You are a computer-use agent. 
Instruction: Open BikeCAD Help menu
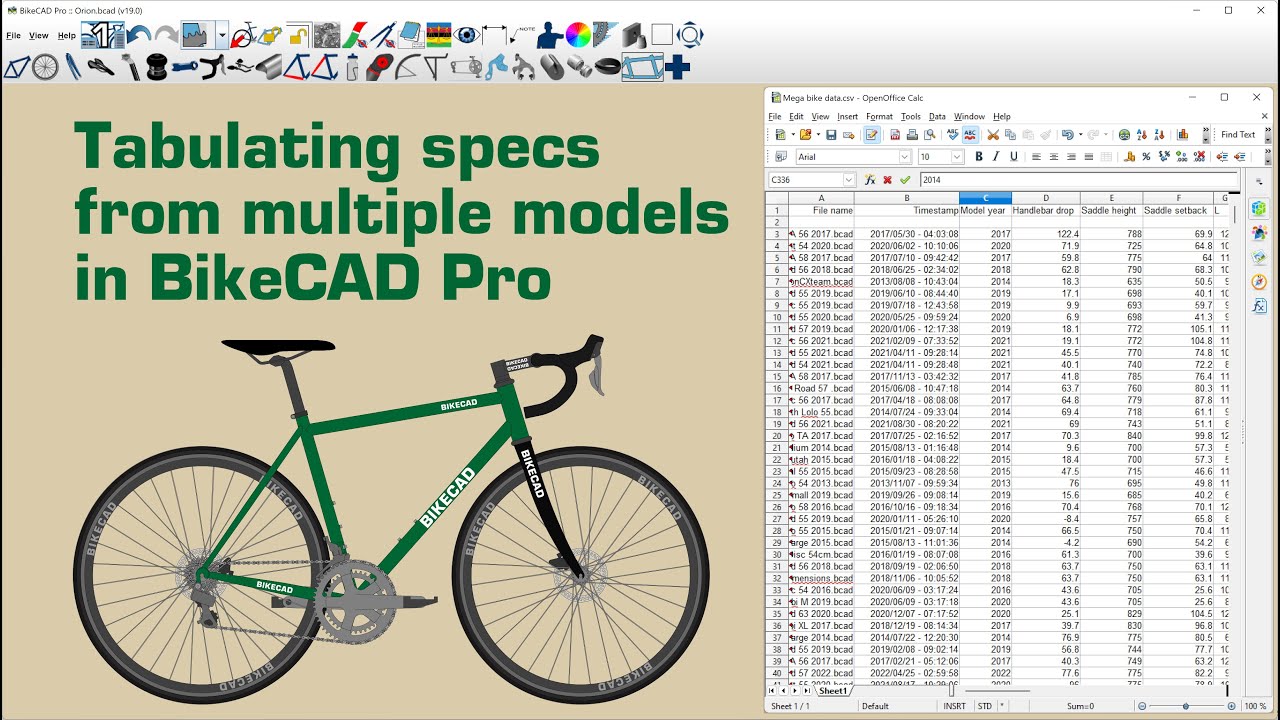click(67, 35)
